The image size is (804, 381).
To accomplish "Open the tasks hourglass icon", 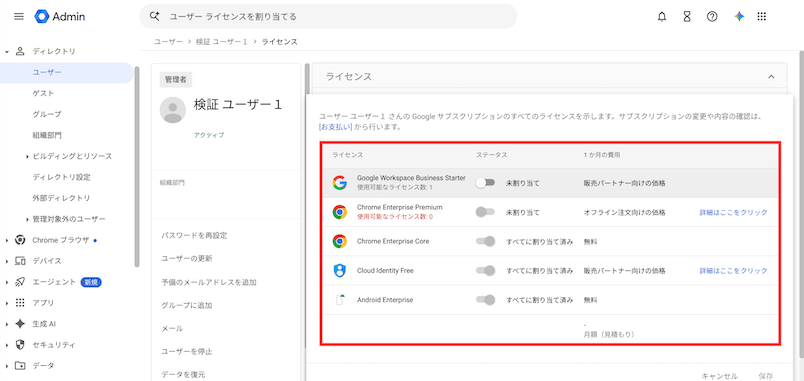I will pyautogui.click(x=687, y=16).
